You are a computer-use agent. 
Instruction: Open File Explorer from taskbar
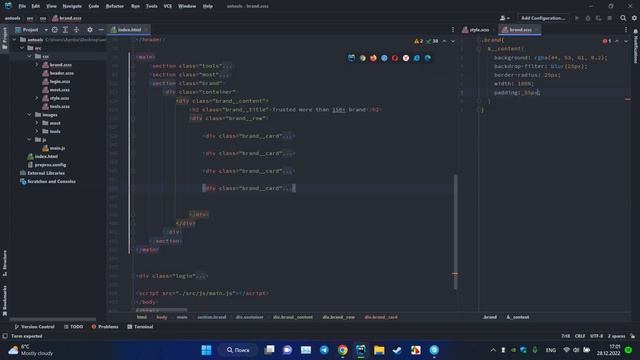point(379,350)
